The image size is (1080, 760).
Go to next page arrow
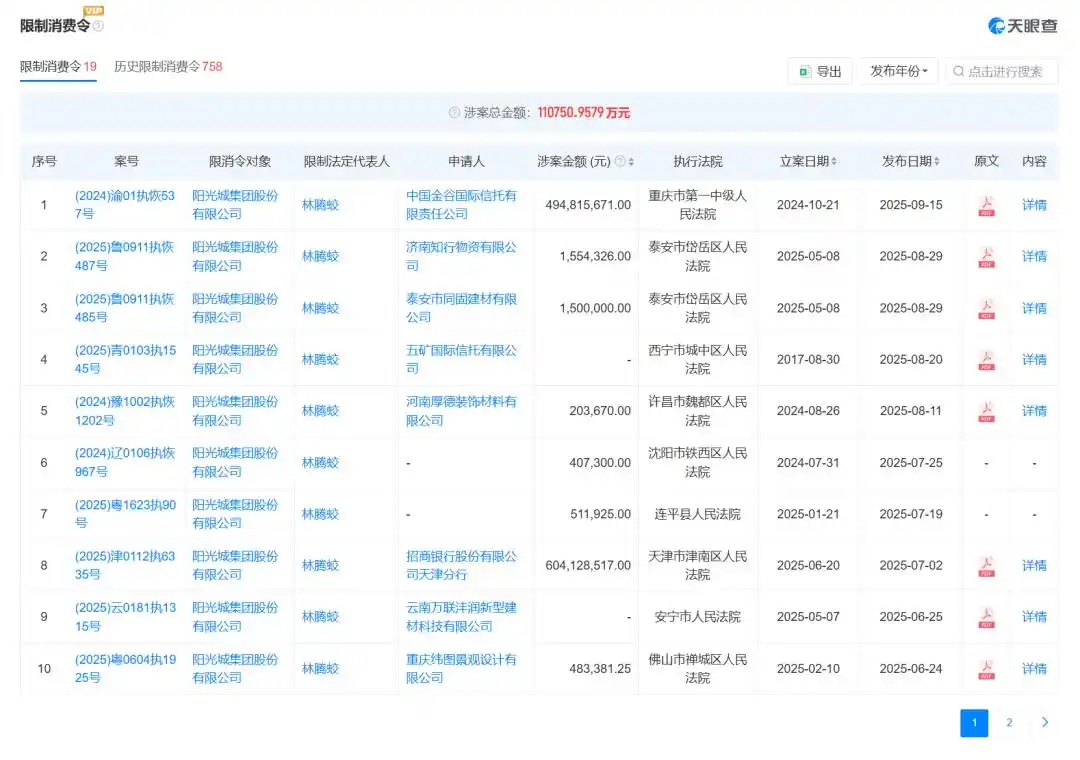1045,722
